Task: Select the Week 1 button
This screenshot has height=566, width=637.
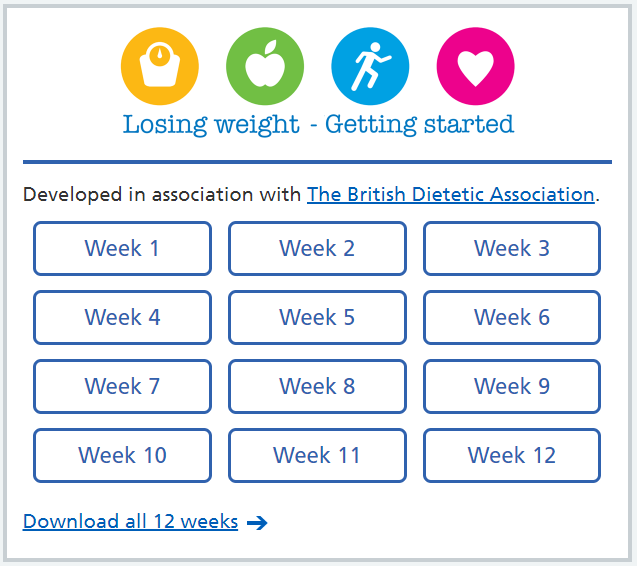Action: [x=122, y=248]
